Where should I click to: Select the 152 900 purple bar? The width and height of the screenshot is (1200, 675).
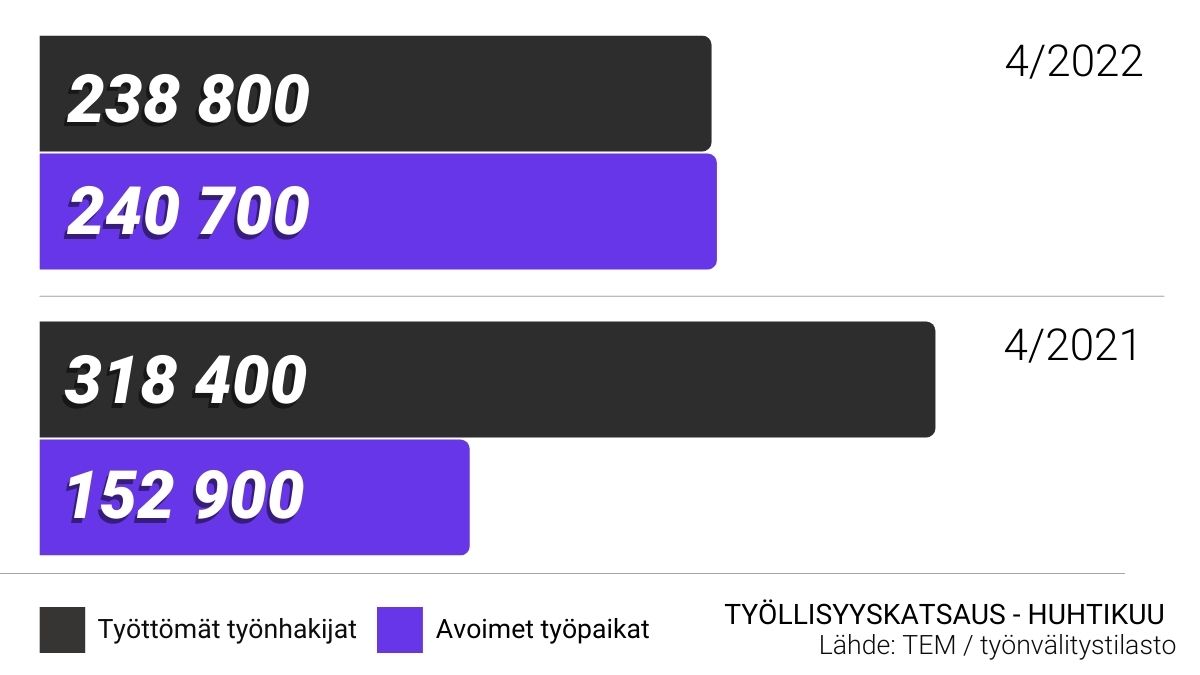click(x=255, y=497)
